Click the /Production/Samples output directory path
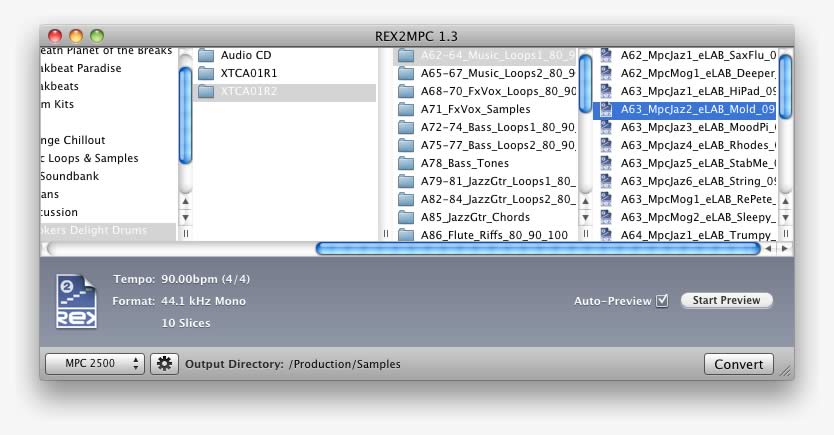The height and width of the screenshot is (435, 834). click(x=345, y=364)
